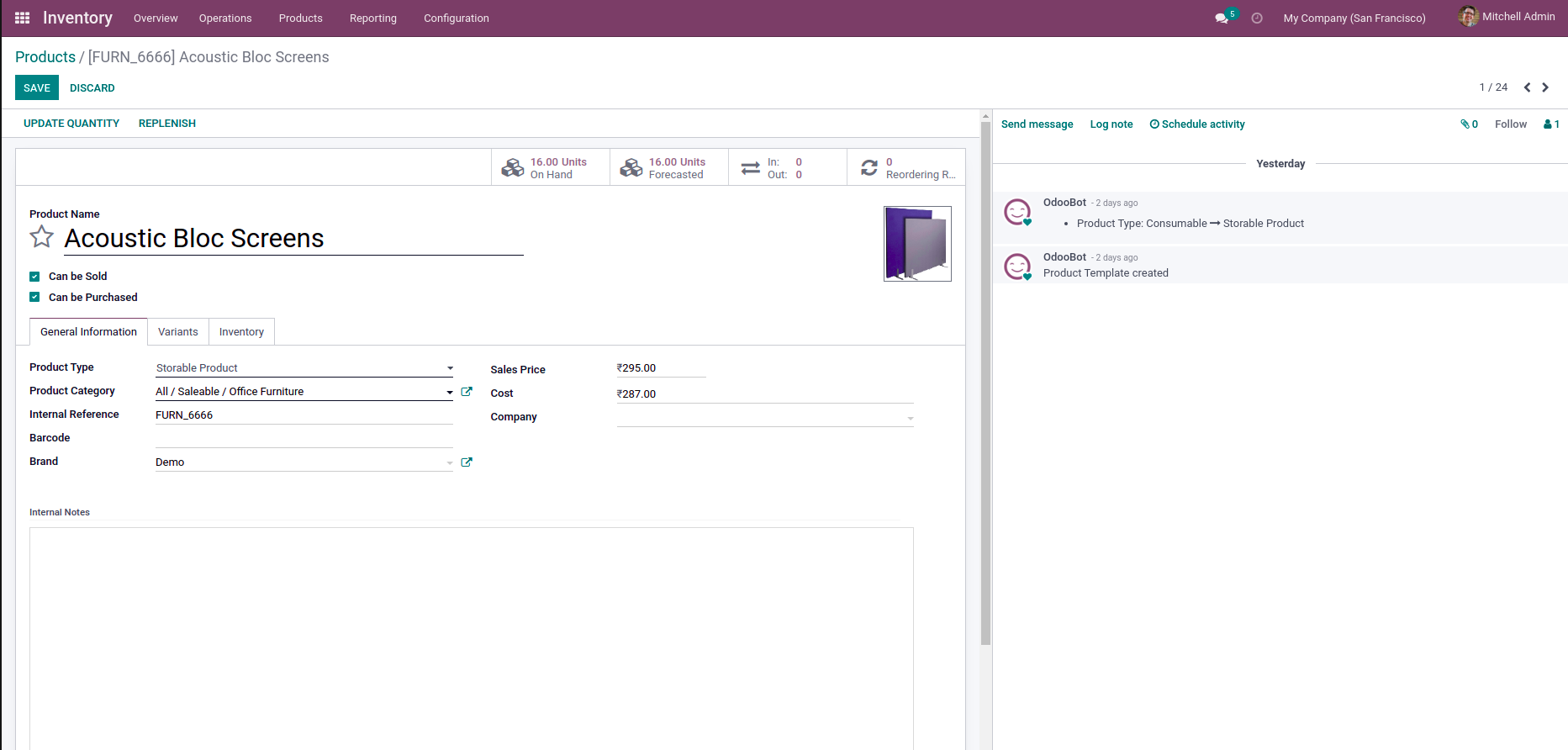Go to previous record arrow

click(1527, 87)
